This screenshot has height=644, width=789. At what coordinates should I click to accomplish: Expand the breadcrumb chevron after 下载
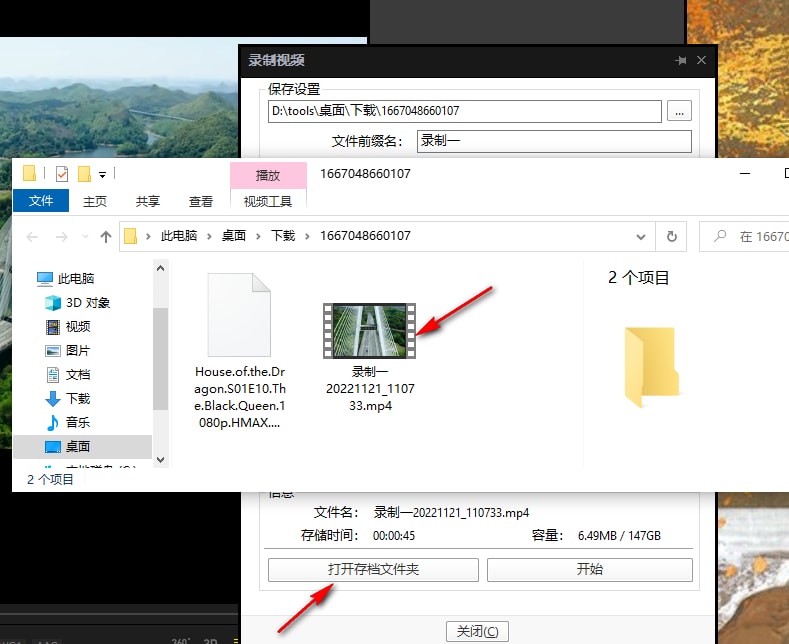307,236
